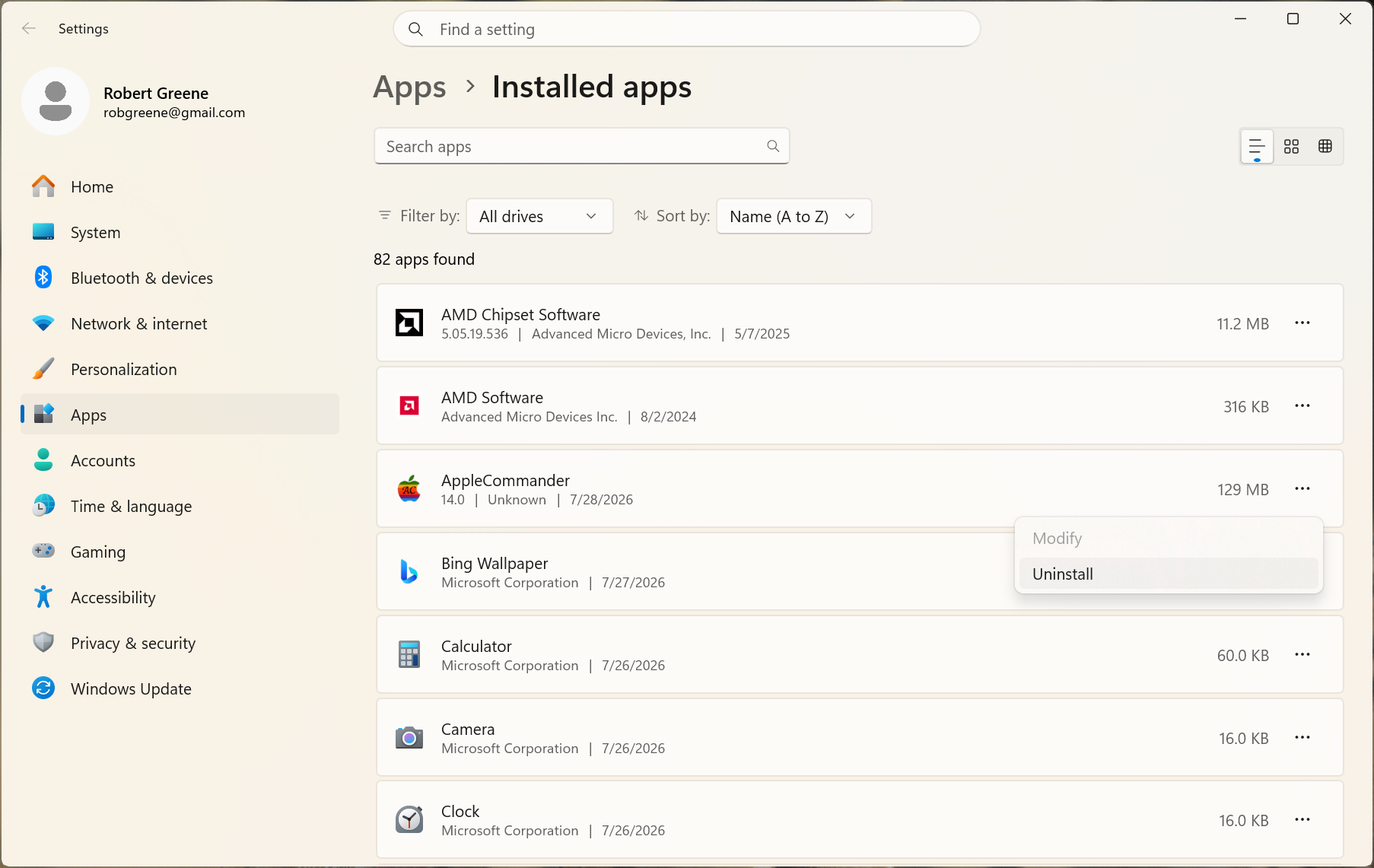Select Apps in the sidebar

[x=180, y=415]
